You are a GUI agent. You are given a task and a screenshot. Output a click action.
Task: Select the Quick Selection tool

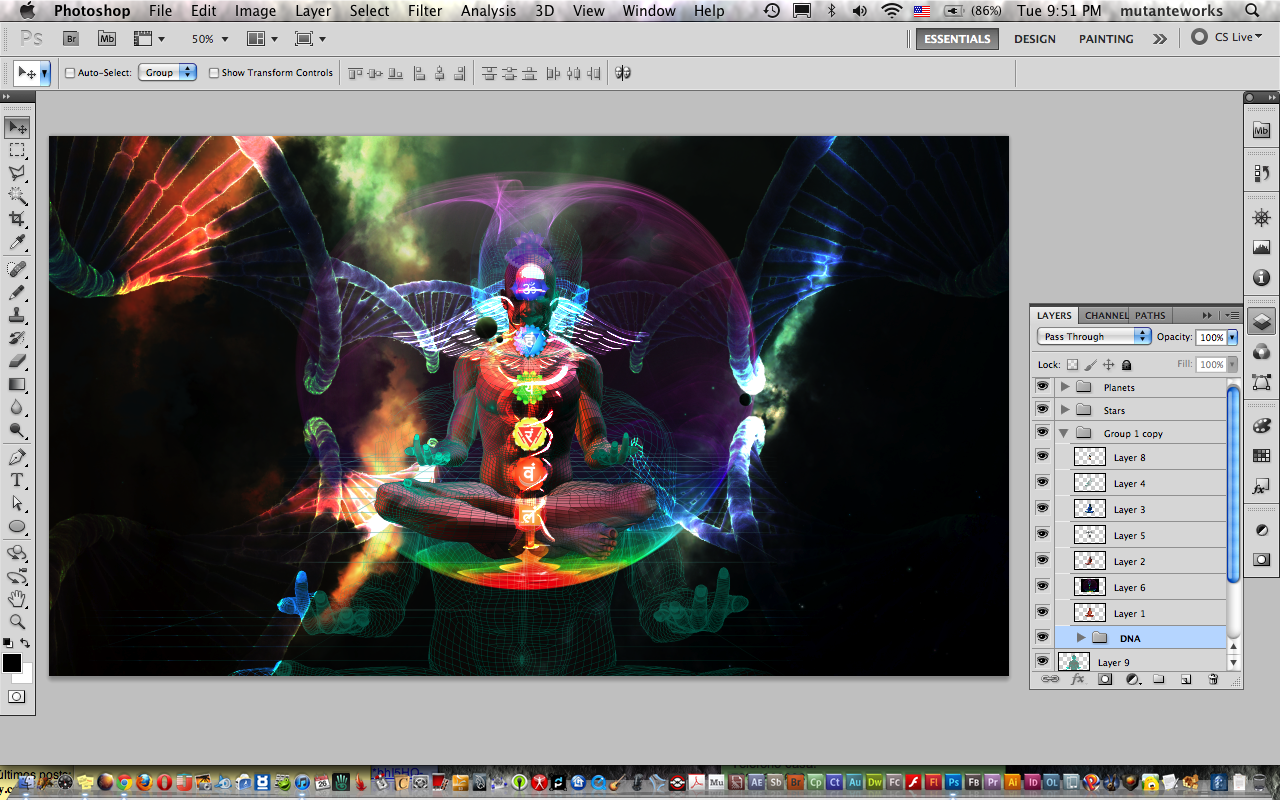(x=17, y=196)
